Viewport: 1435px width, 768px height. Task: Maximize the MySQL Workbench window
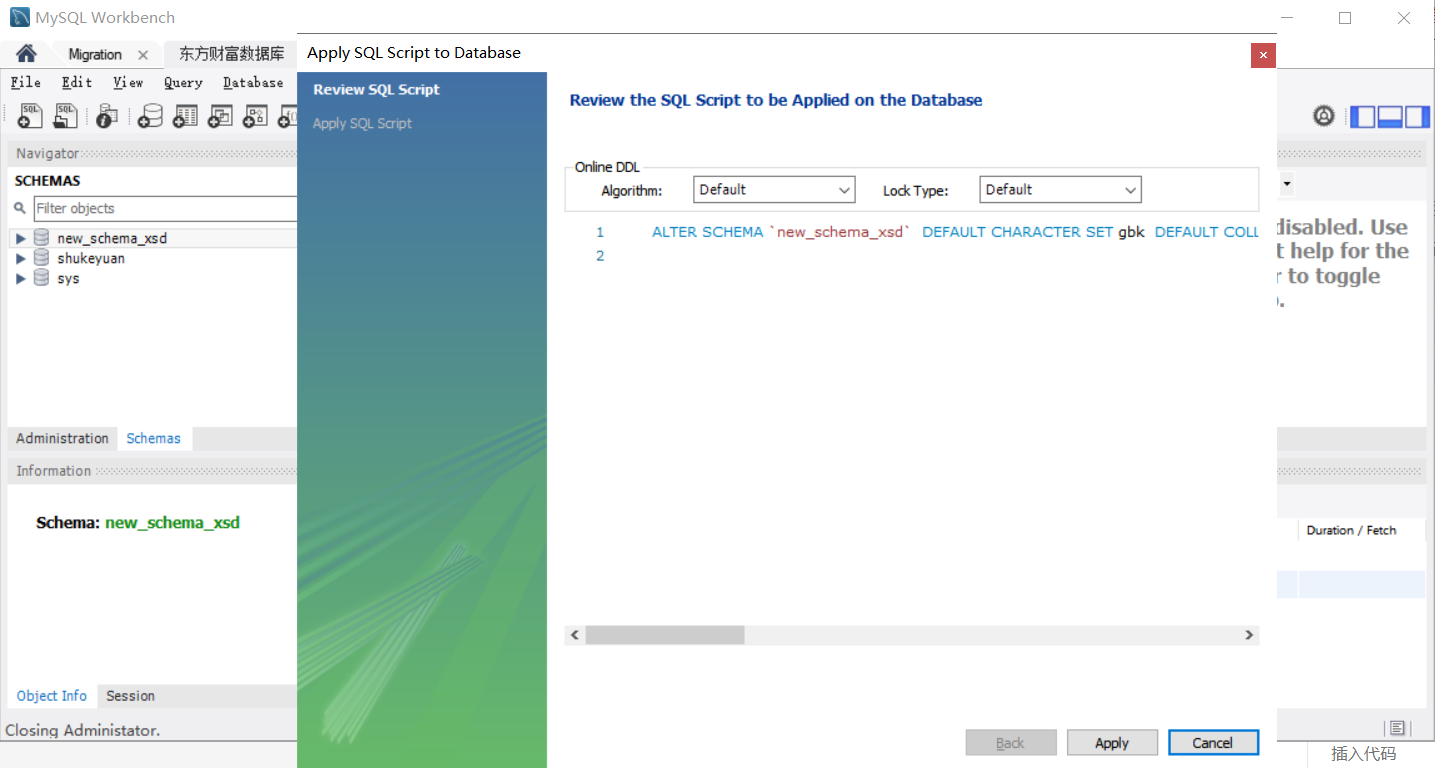tap(1345, 18)
